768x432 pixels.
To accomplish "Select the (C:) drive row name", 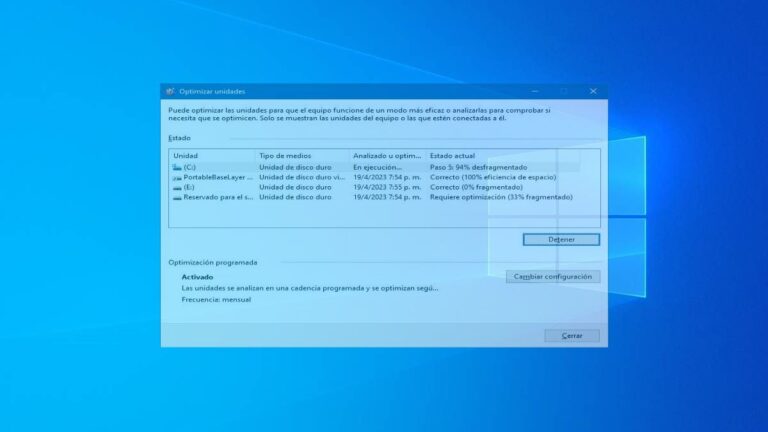I will tap(190, 168).
